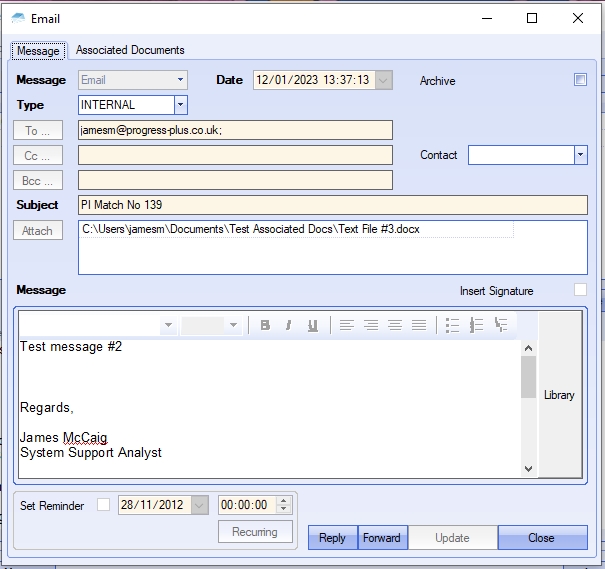605x569 pixels.
Task: Increase the reminder time with up arrow
Action: coord(284,501)
